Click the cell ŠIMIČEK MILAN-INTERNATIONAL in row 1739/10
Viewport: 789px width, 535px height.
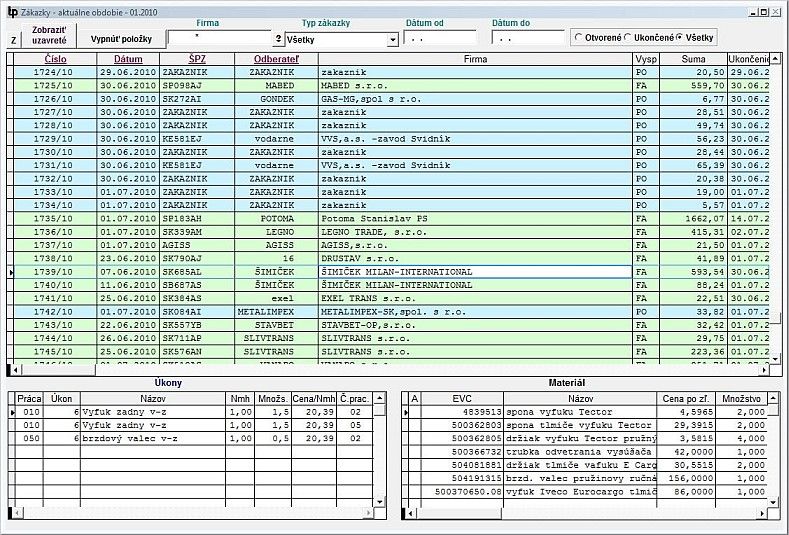[x=475, y=272]
